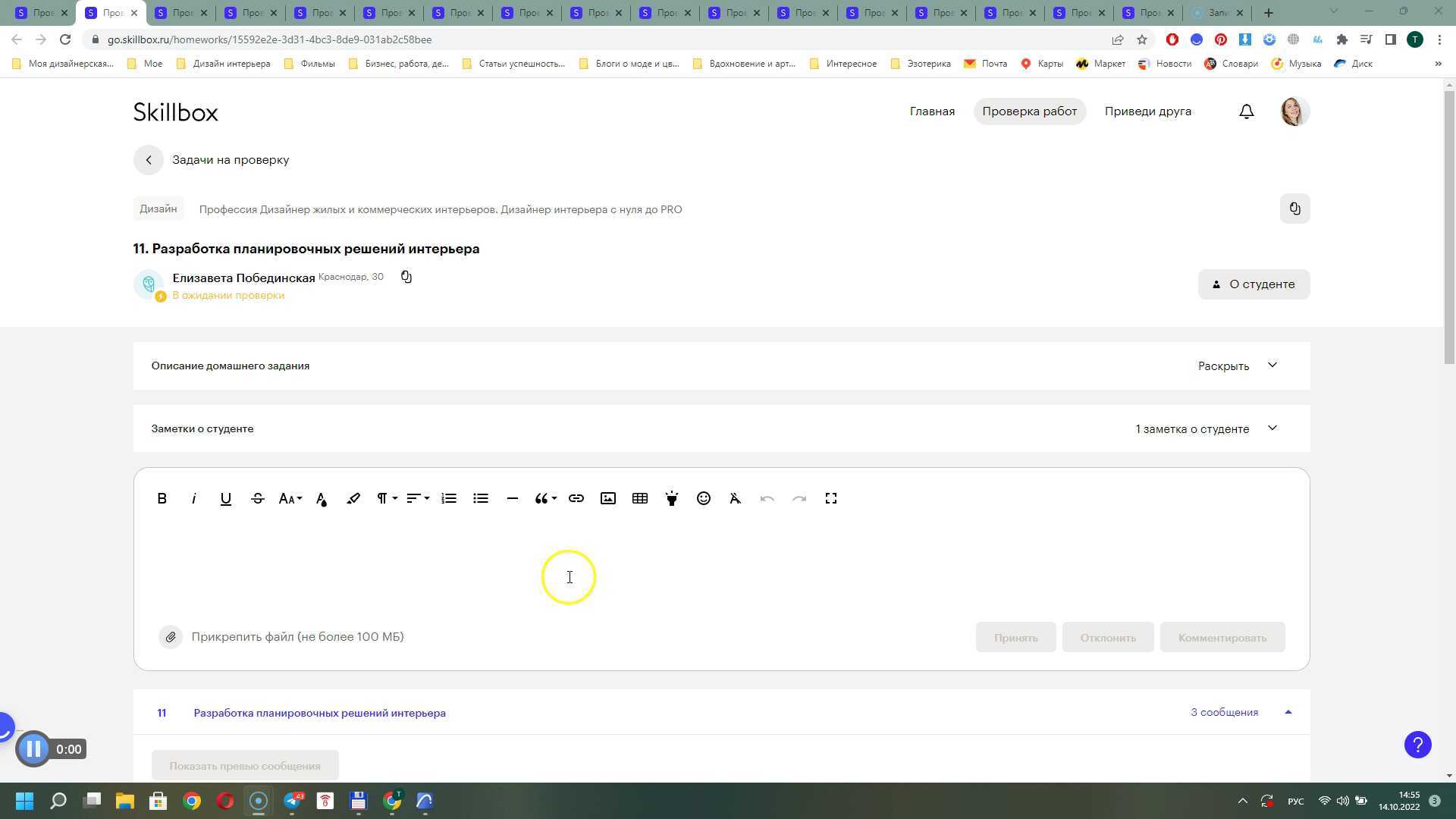
Task: Open font size dropdown
Action: click(290, 498)
